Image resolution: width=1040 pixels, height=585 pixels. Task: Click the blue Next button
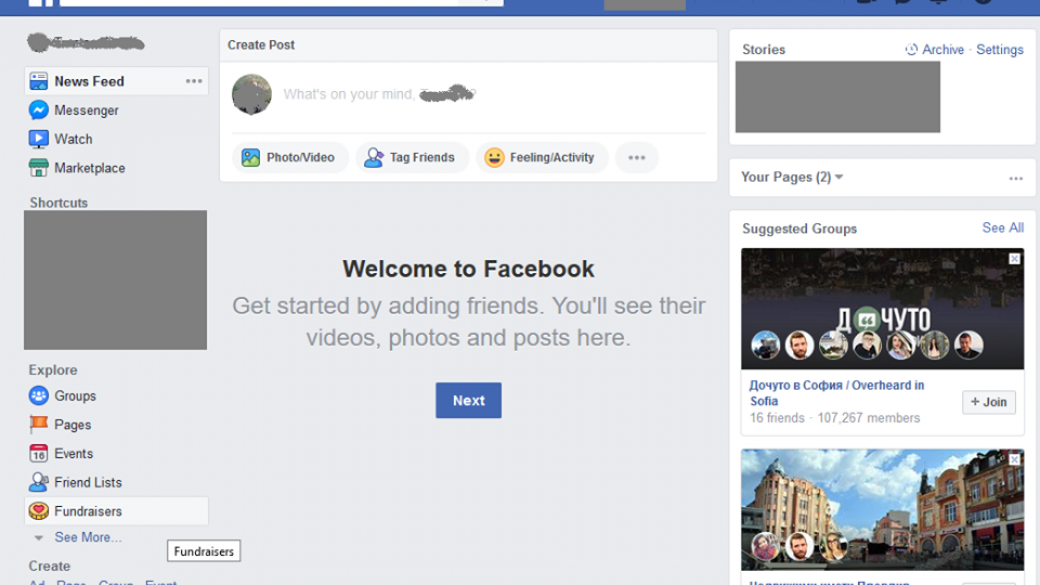click(x=468, y=401)
